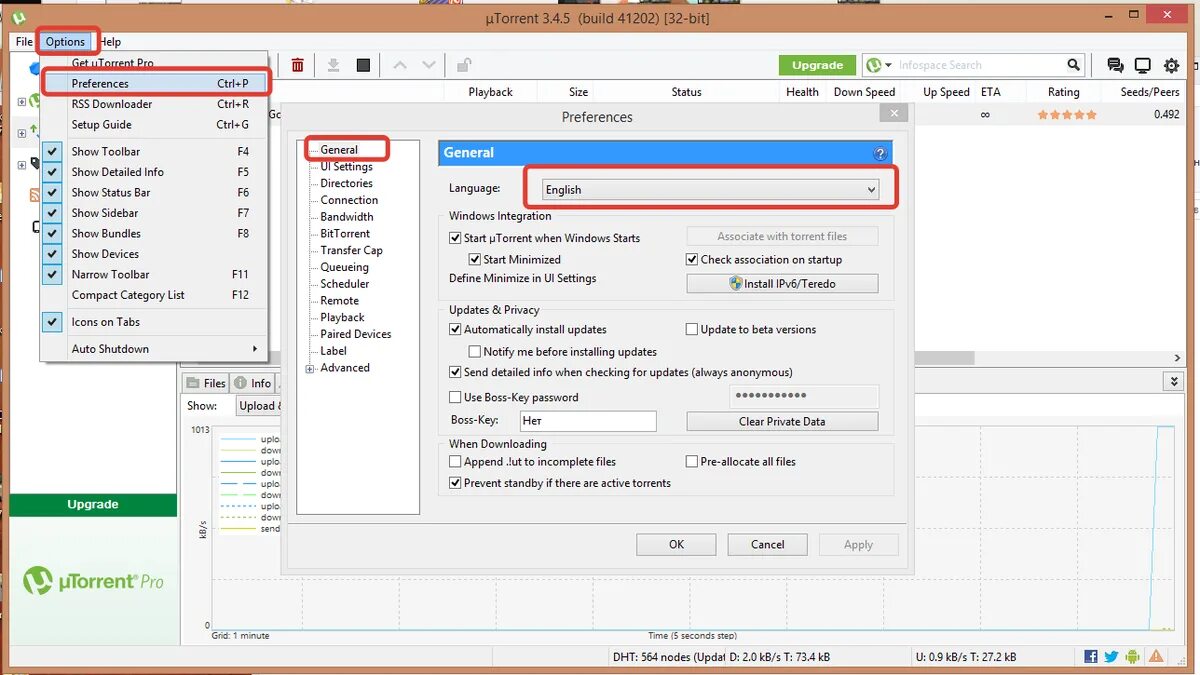The image size is (1200, 675).
Task: Enable Update to beta versions
Action: tap(692, 329)
